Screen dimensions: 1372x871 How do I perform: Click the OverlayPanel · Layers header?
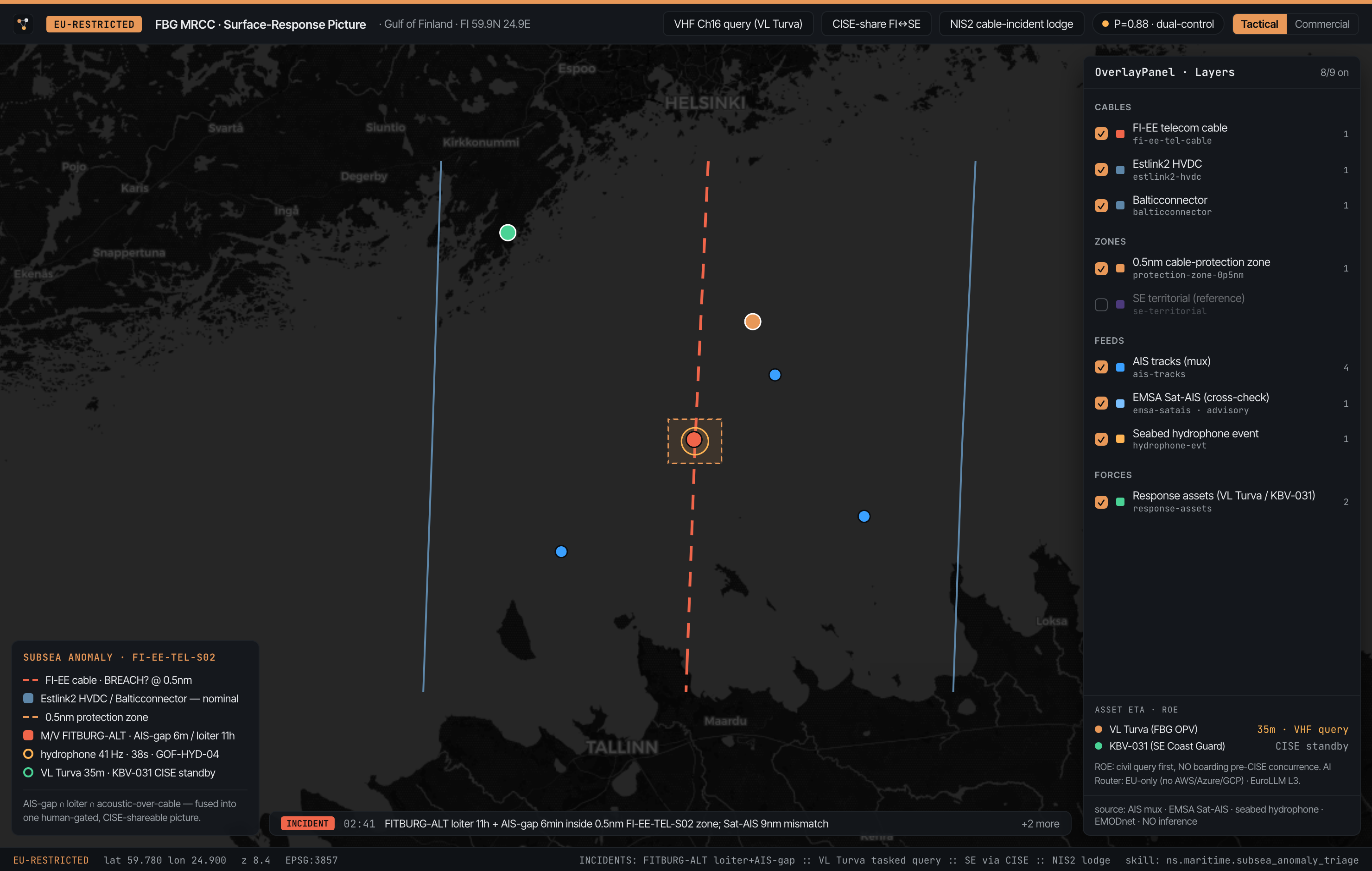(1165, 72)
